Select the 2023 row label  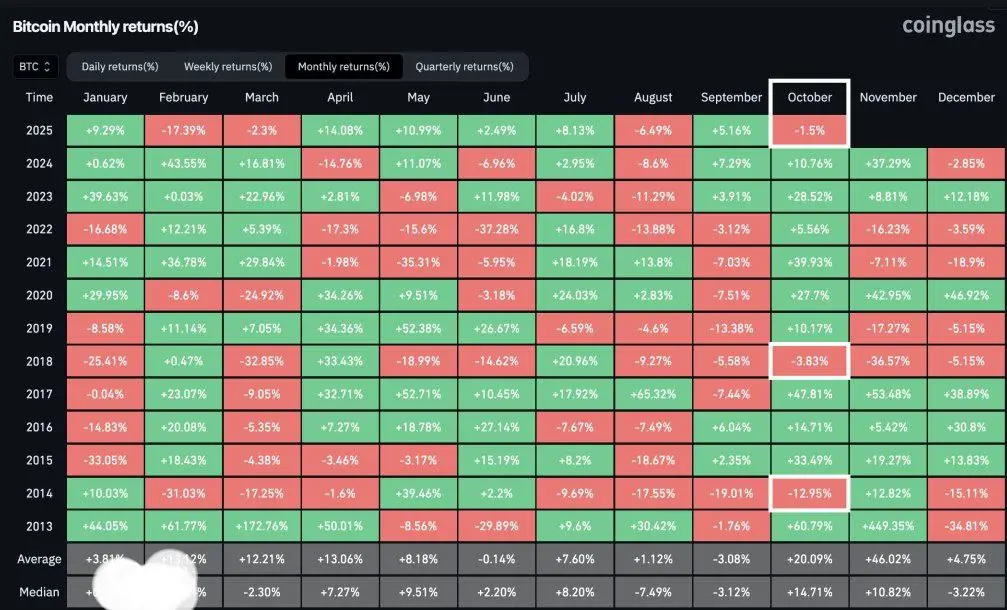point(39,196)
